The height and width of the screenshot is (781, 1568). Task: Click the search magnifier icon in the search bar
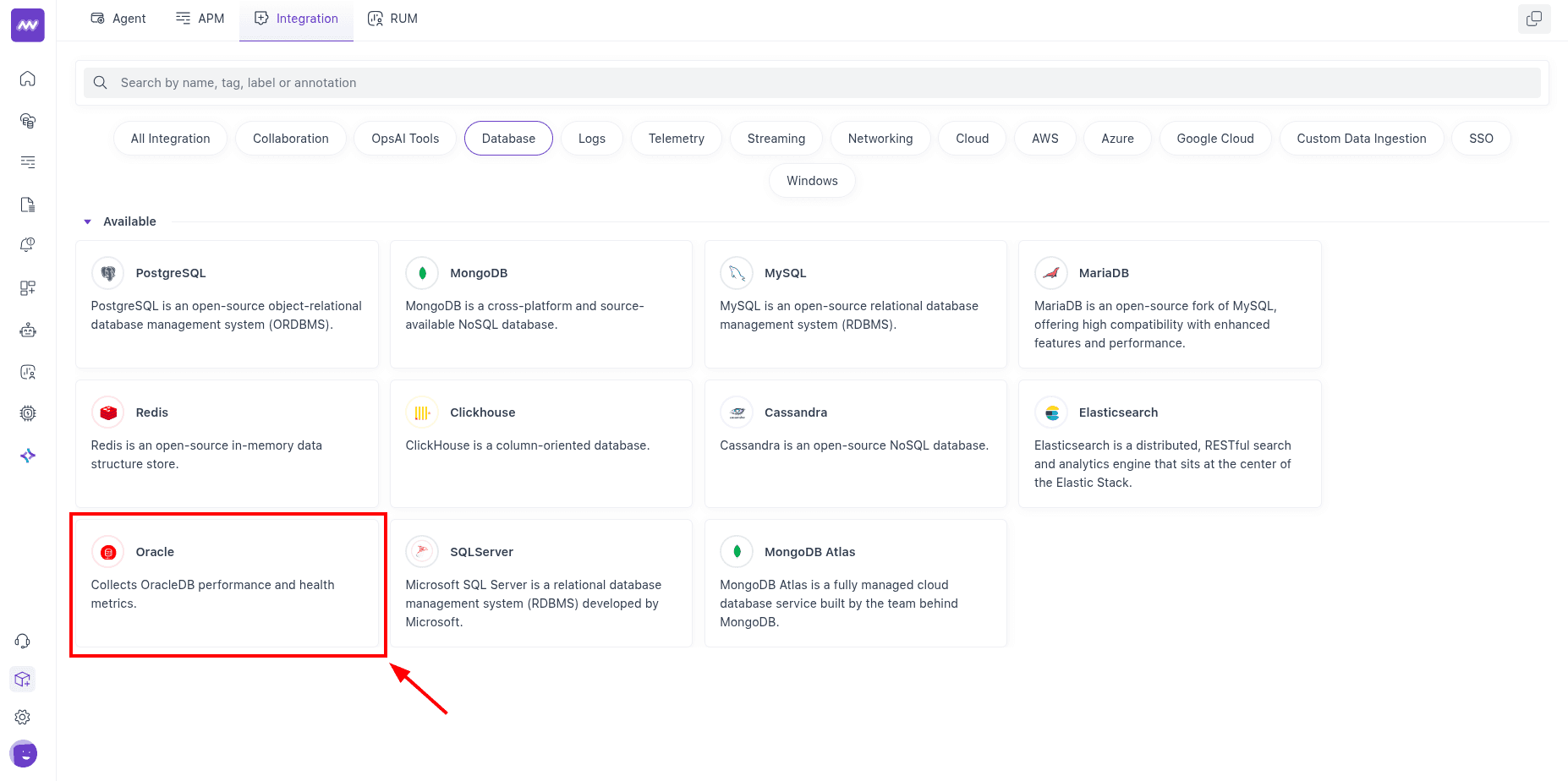pos(100,82)
